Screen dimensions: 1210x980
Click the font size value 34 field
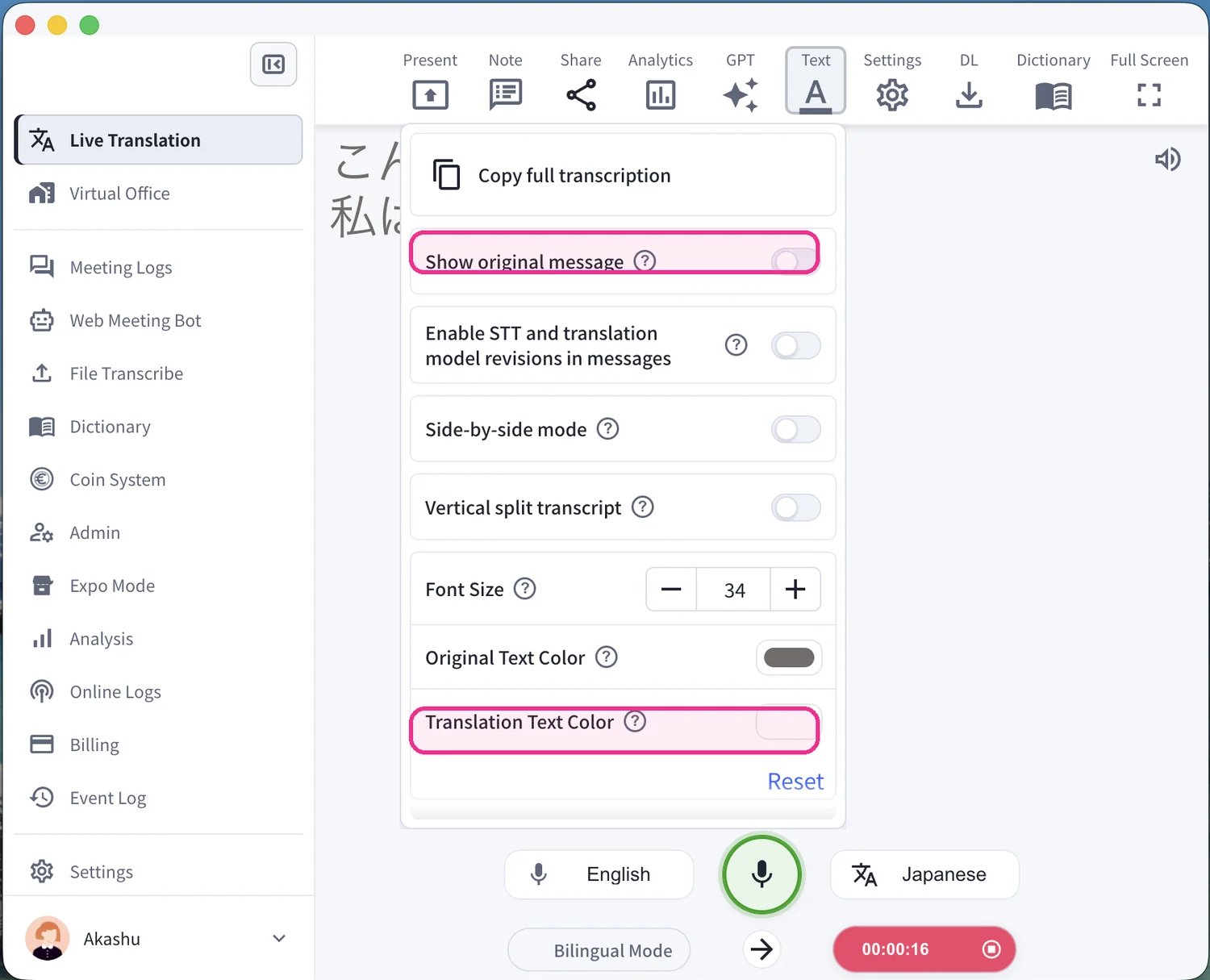734,590
